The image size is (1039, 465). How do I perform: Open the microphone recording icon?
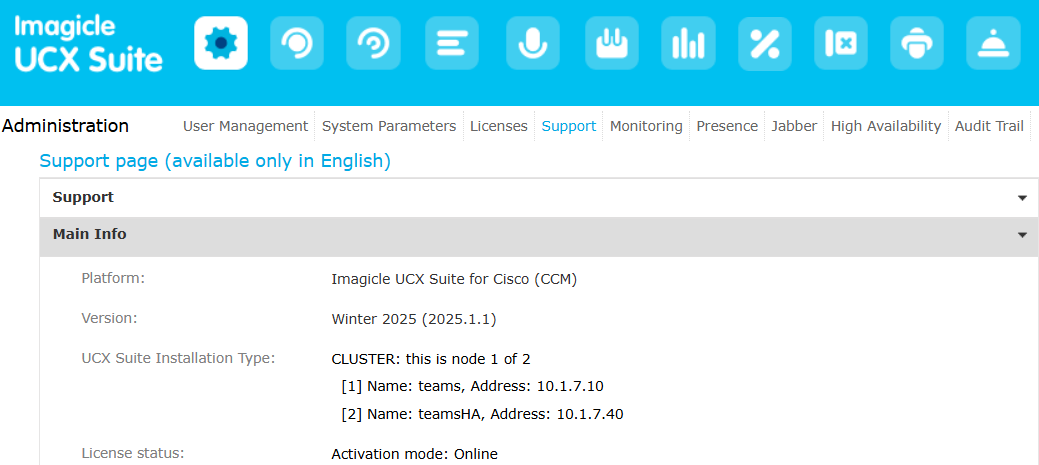[x=533, y=43]
